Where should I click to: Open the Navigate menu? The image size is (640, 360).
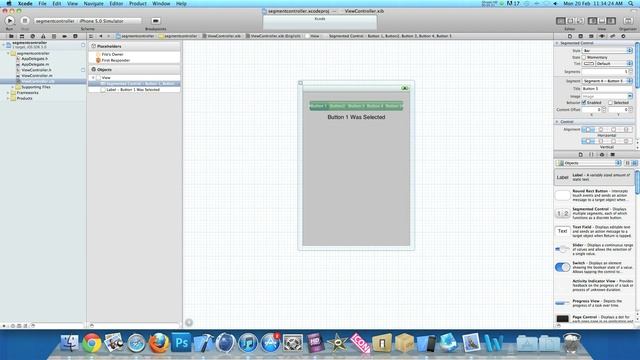pyautogui.click(x=93, y=3)
